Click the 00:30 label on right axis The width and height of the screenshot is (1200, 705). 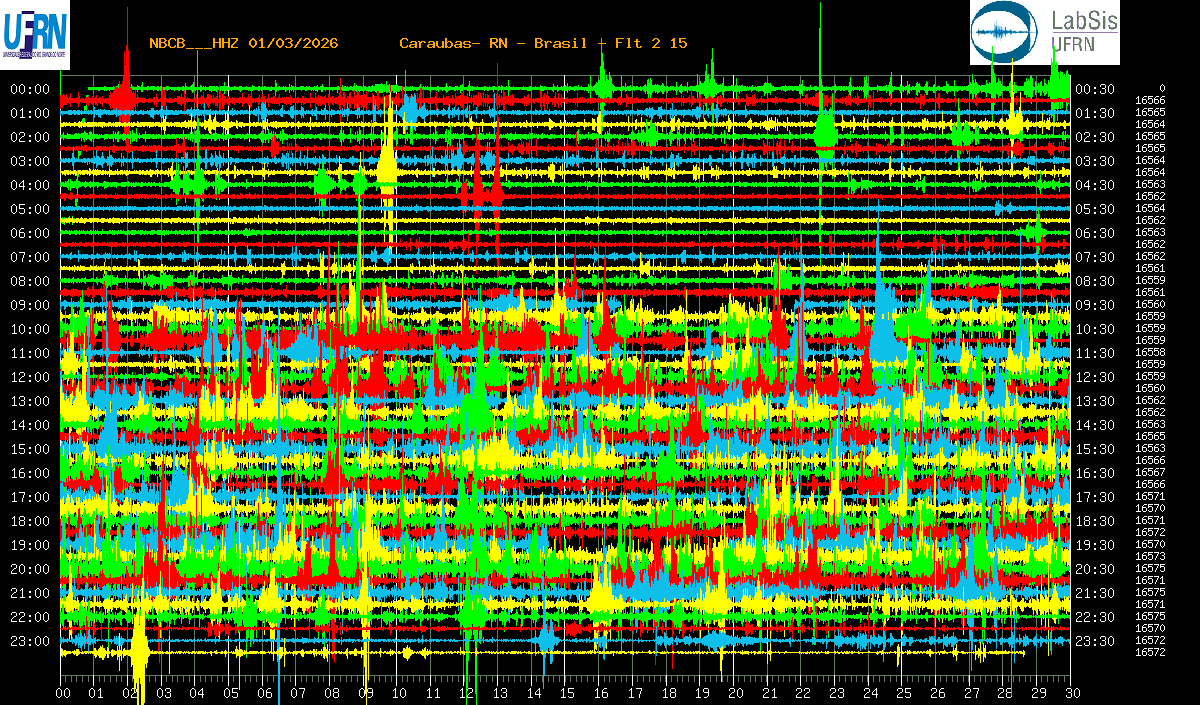click(x=1094, y=89)
